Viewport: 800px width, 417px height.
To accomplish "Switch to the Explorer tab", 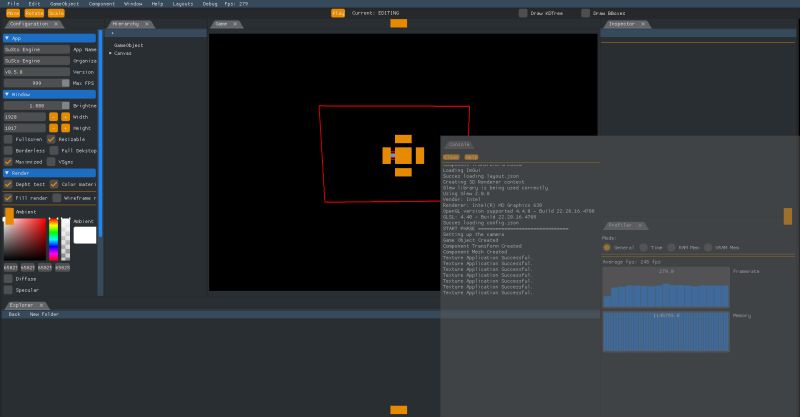I will click(21, 305).
